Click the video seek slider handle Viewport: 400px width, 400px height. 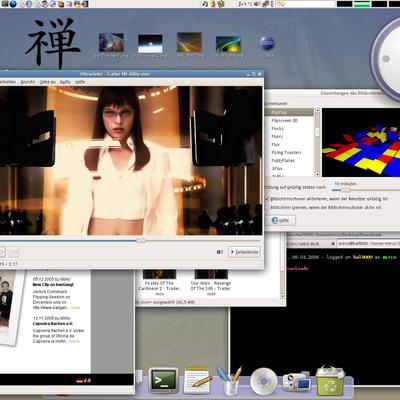pos(141,240)
